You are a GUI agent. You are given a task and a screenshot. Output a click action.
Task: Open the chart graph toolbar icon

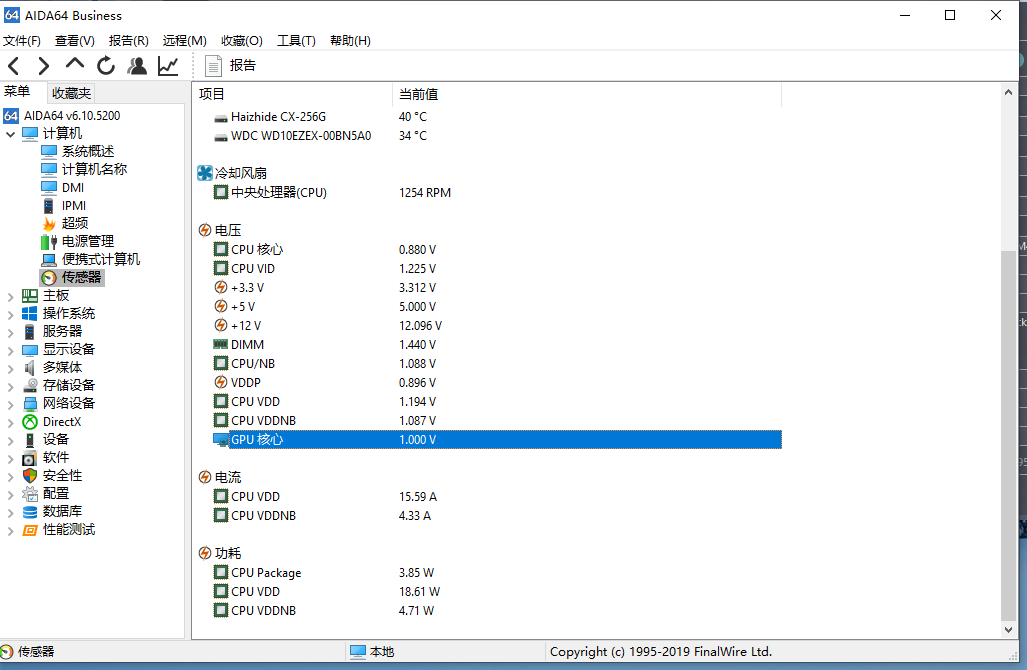(168, 65)
